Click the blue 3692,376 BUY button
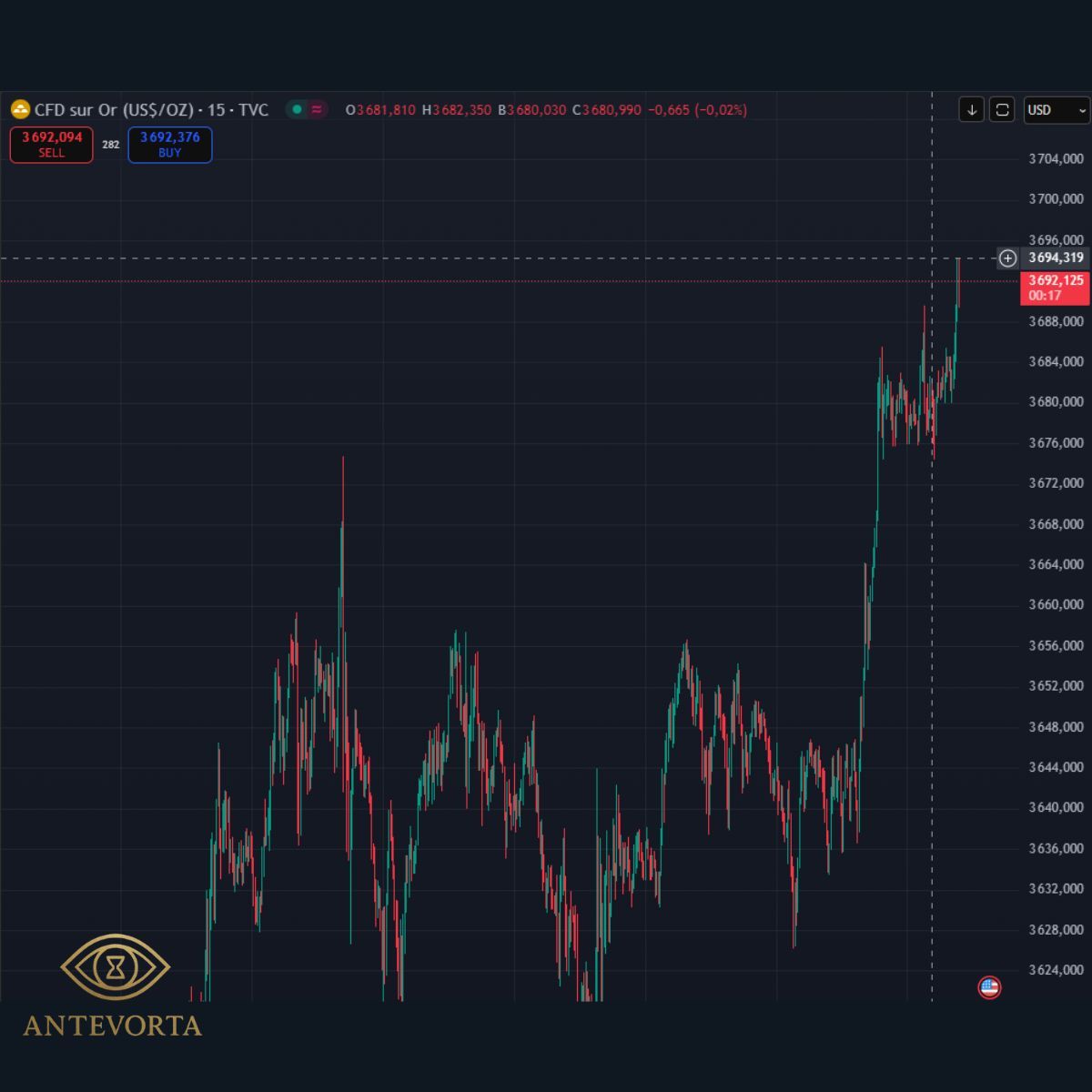The height and width of the screenshot is (1092, 1092). tap(170, 145)
